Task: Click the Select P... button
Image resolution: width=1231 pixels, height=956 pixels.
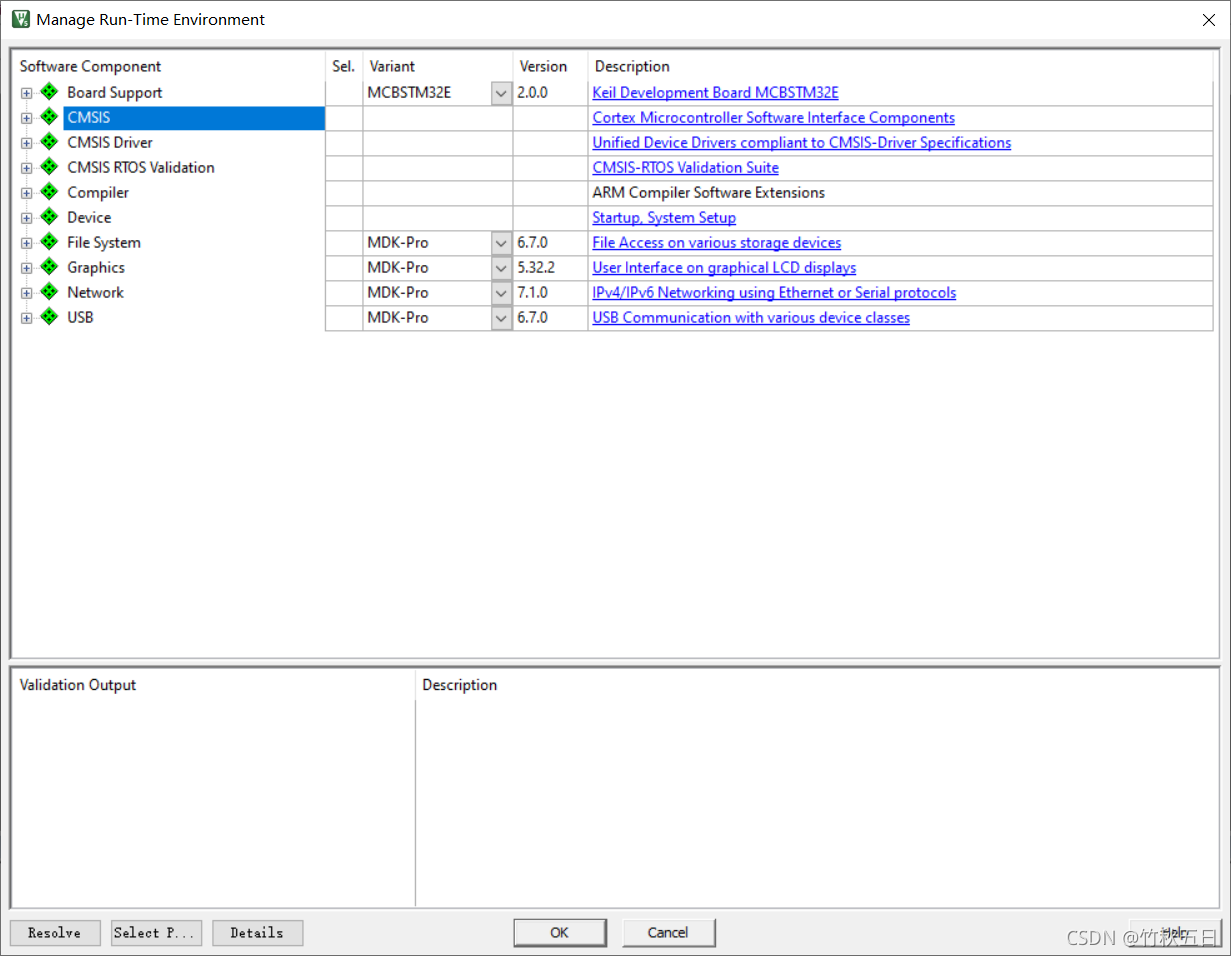Action: point(156,933)
